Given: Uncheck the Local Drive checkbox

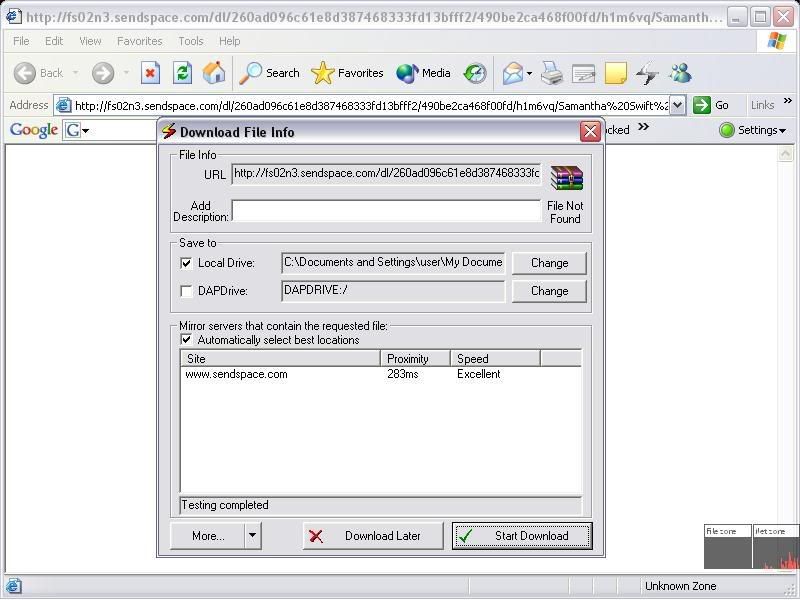Looking at the screenshot, I should (x=186, y=263).
